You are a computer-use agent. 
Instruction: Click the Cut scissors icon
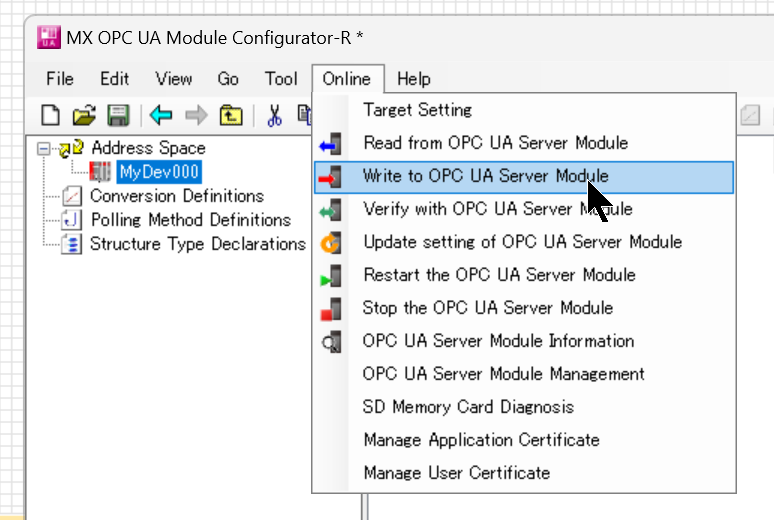(x=274, y=116)
